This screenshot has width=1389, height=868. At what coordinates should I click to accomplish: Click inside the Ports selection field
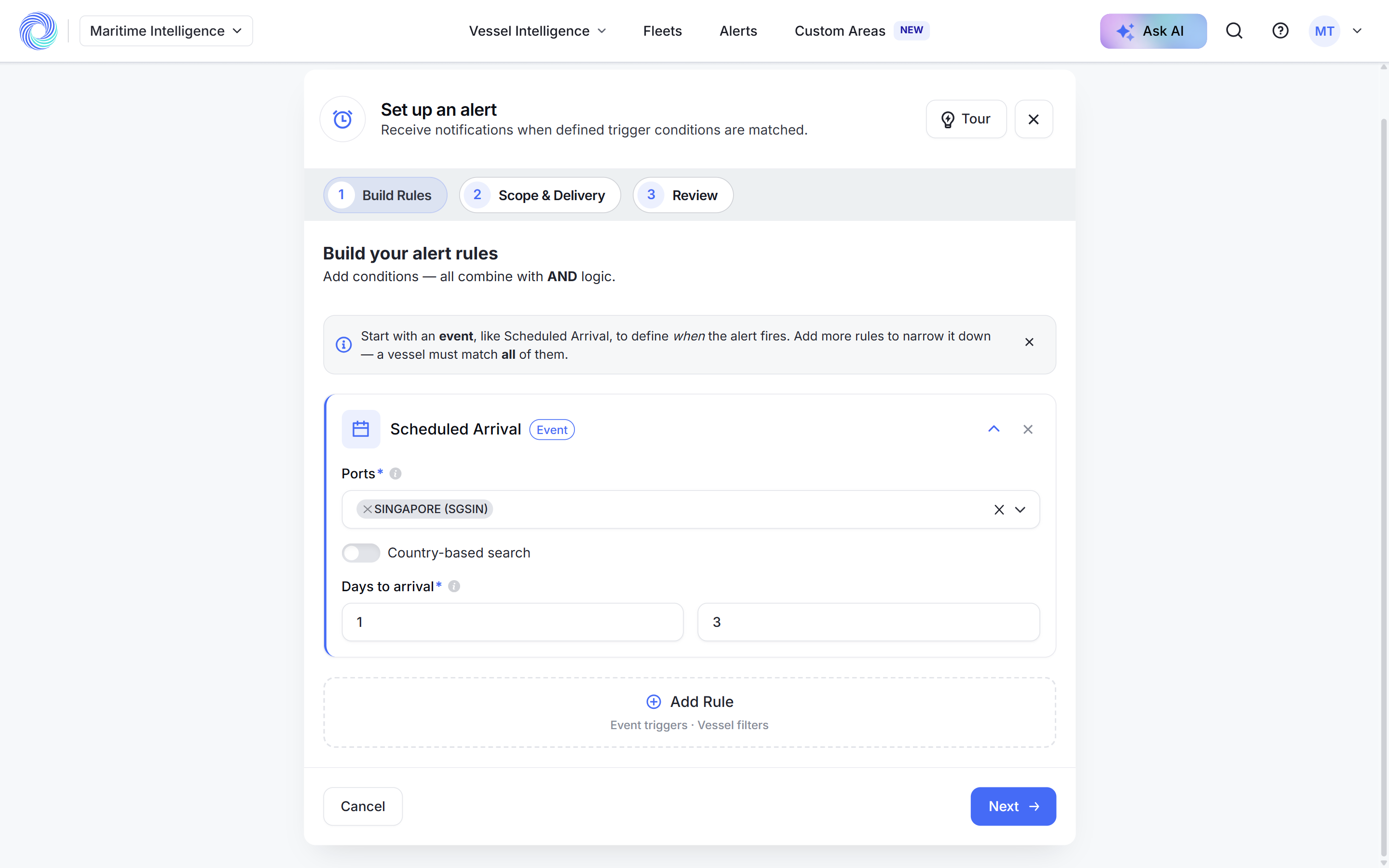click(691, 509)
